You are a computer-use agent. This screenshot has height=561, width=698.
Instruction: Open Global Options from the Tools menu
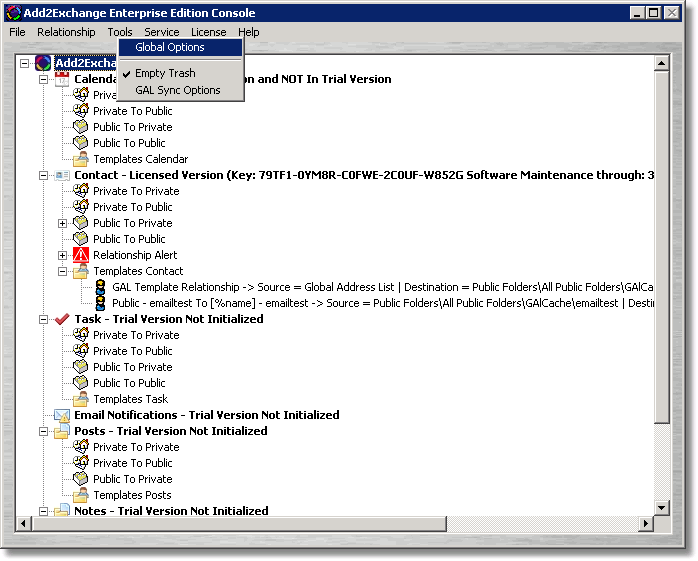[180, 47]
